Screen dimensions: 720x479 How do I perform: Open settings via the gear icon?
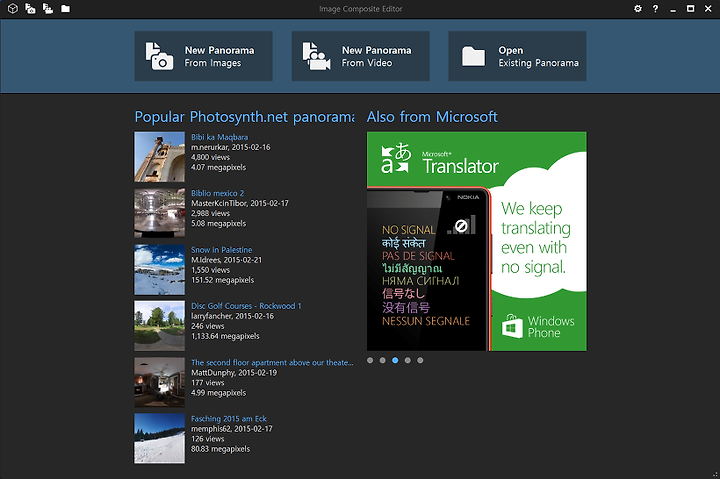[638, 8]
